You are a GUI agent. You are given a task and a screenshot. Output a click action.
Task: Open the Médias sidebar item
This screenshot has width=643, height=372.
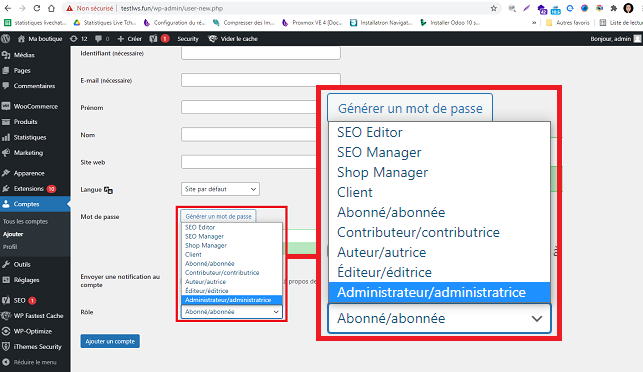tap(24, 55)
